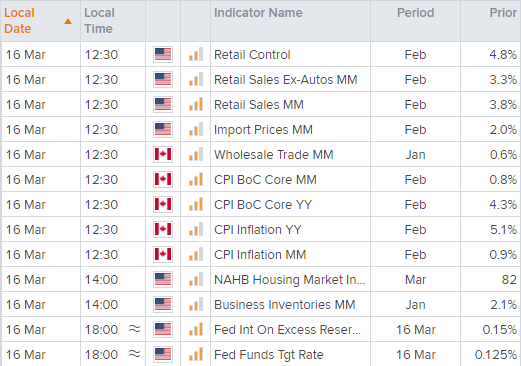Click importance bars icon for Fed Funds Tgt Rate

[x=196, y=354]
